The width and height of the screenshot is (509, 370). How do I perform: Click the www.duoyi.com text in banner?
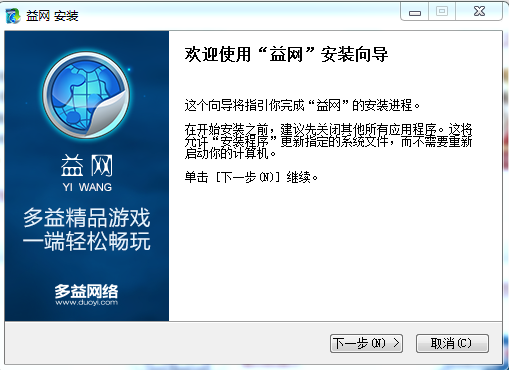[x=87, y=302]
